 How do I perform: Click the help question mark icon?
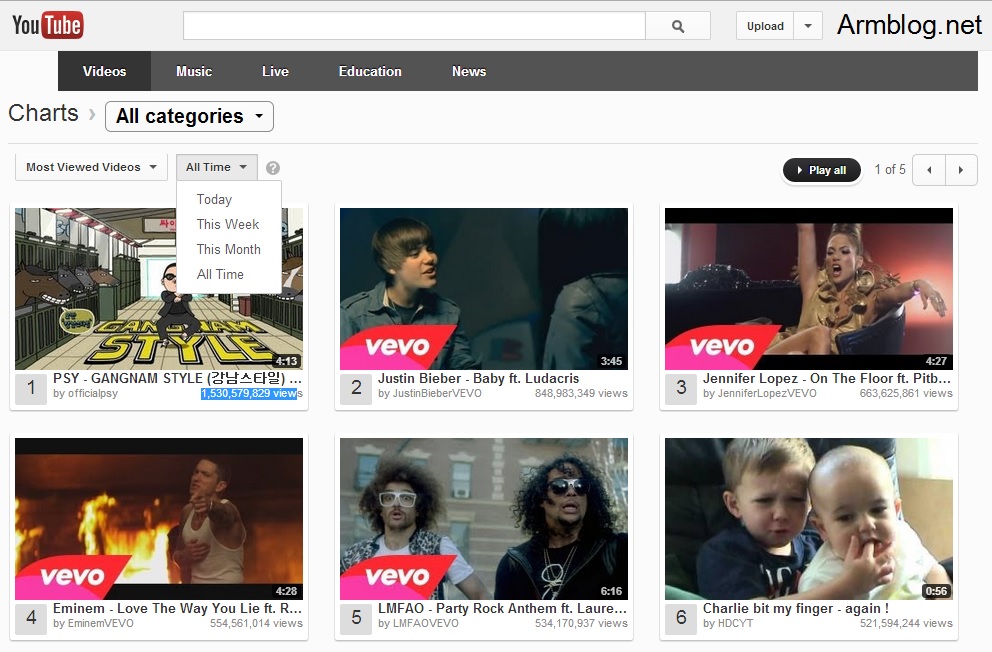(x=273, y=168)
